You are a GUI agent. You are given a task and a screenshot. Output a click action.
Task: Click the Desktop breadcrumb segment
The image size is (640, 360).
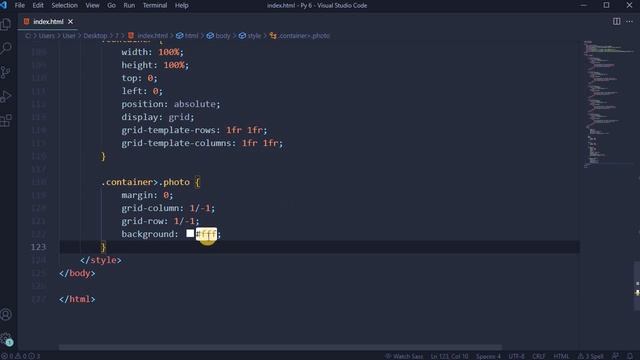tap(95, 36)
